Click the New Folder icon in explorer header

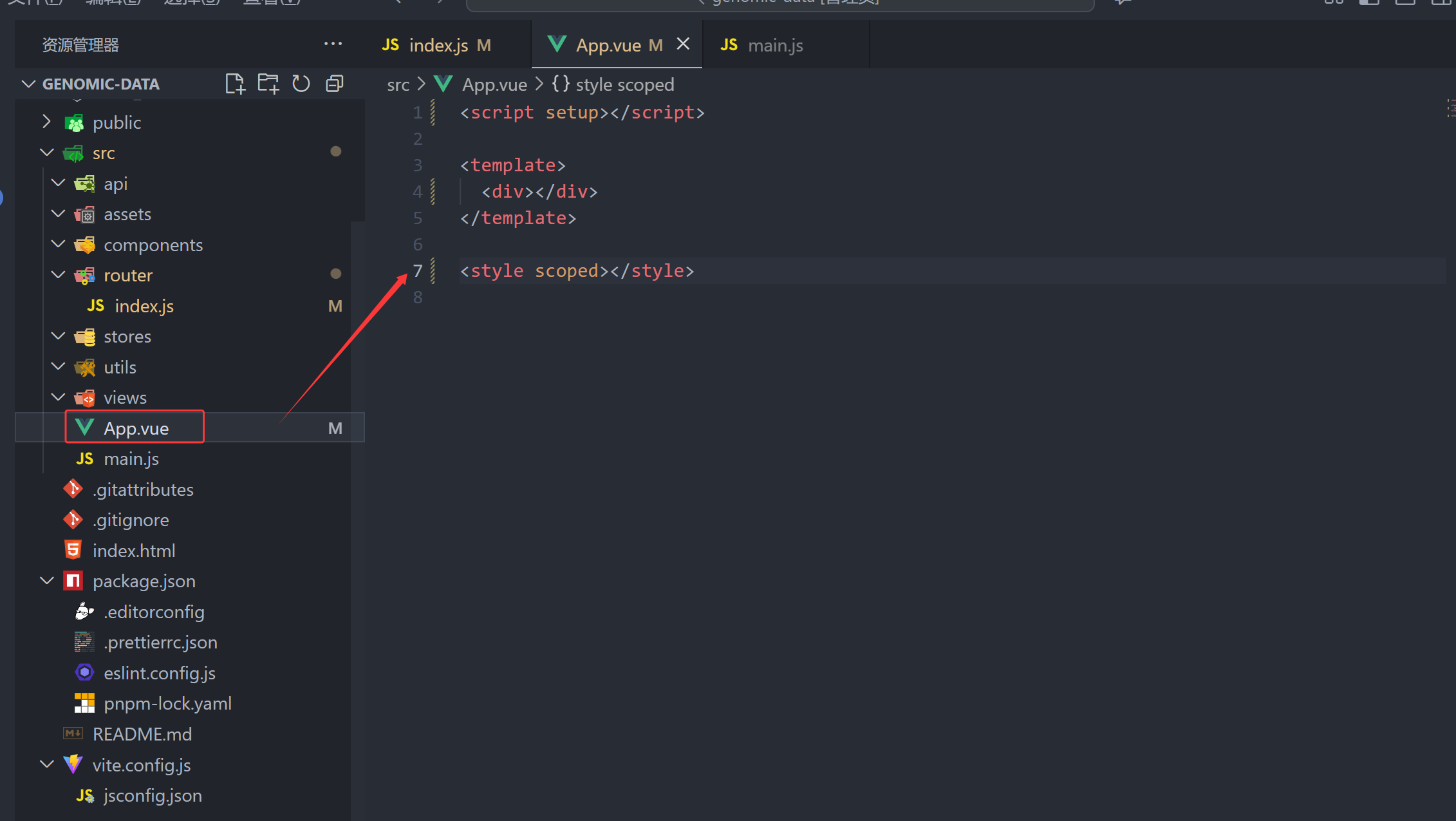(268, 84)
